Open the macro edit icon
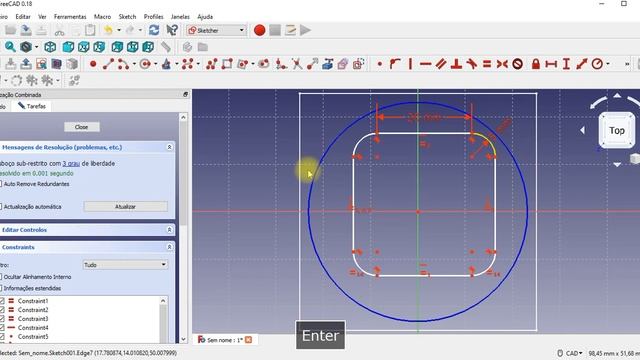640x360 pixels. pos(290,30)
